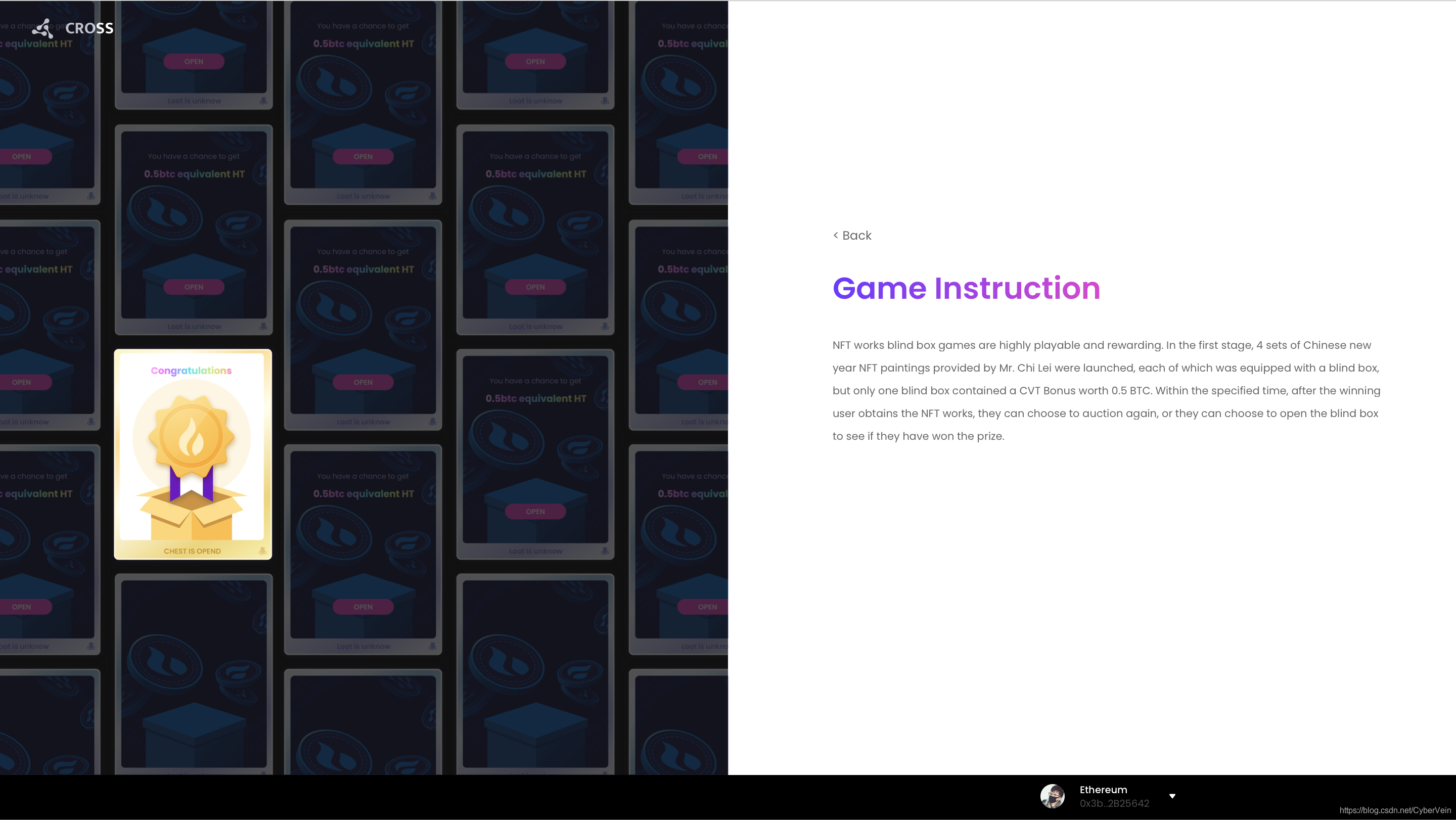Click the Congratulations heading on the opened card
Viewport: 1456px width, 820px height.
pos(191,371)
